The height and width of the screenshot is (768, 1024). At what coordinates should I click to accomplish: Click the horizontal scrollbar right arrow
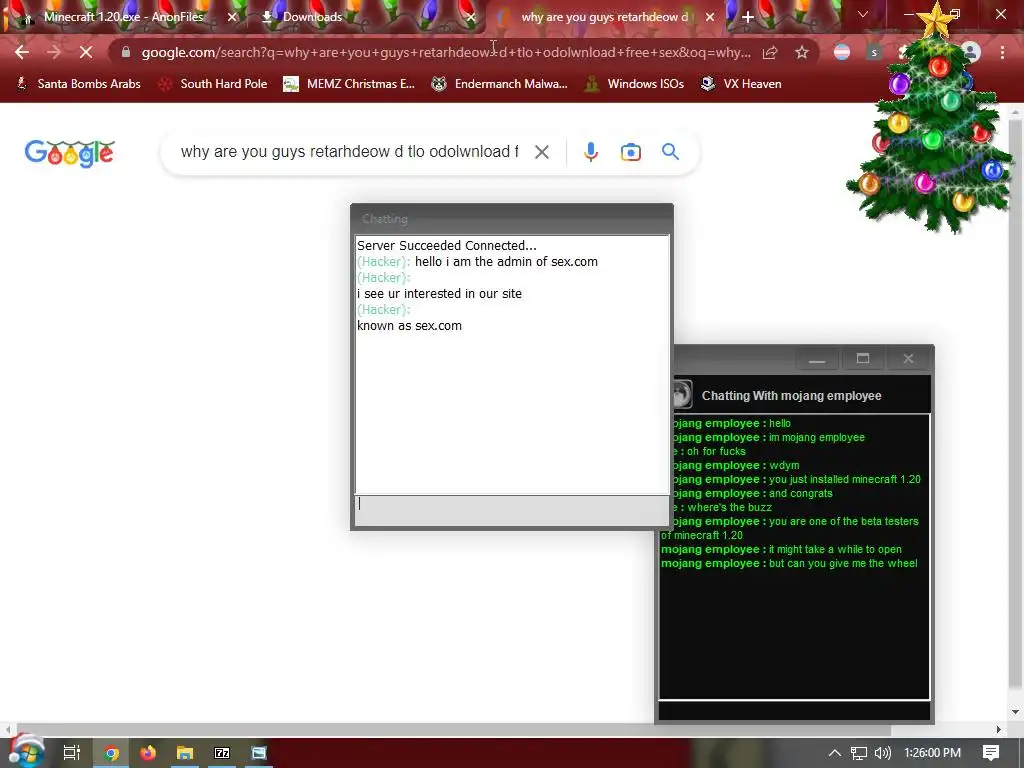pos(999,729)
